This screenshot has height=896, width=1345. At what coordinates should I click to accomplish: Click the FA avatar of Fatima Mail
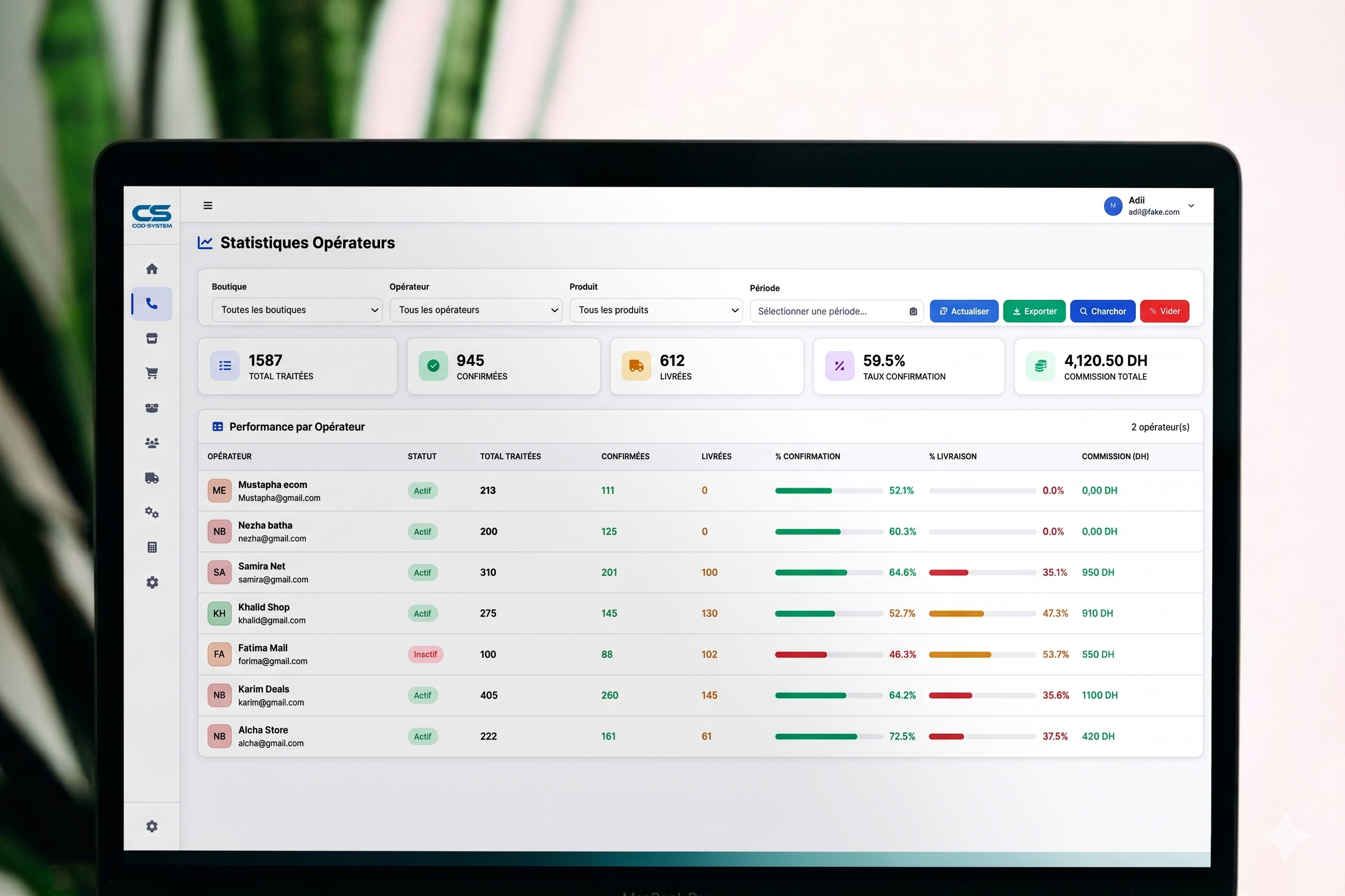pyautogui.click(x=219, y=654)
